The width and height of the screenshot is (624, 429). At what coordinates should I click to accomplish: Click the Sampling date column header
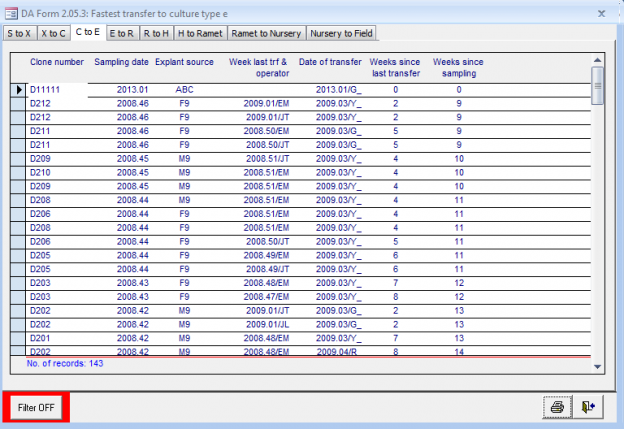[x=122, y=62]
